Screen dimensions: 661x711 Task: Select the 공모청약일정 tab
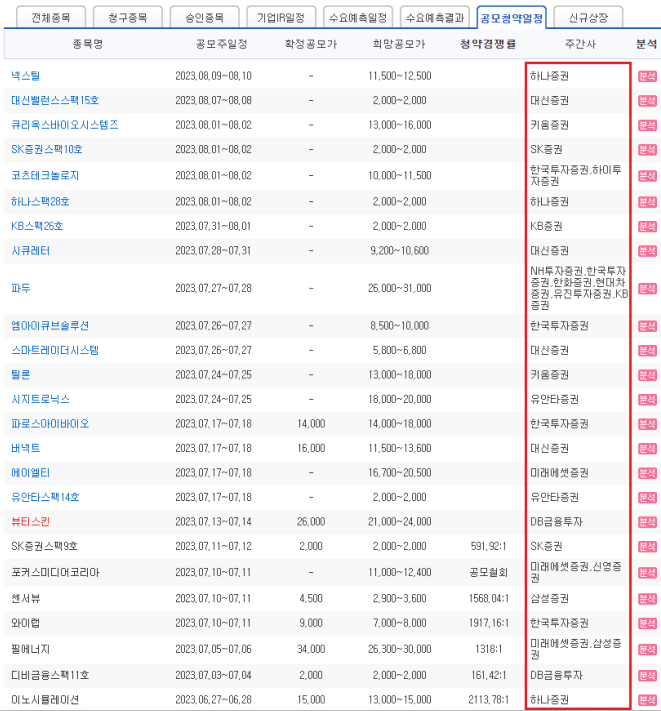tap(511, 18)
